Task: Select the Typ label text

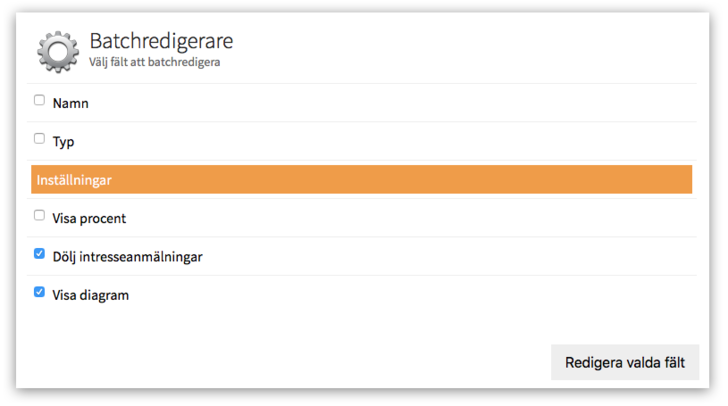Action: click(63, 142)
